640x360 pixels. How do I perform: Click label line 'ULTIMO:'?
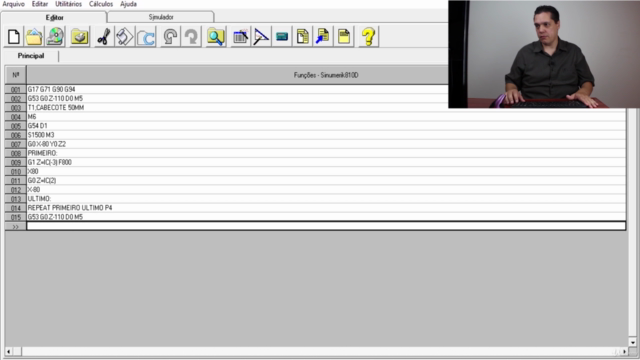click(x=326, y=199)
